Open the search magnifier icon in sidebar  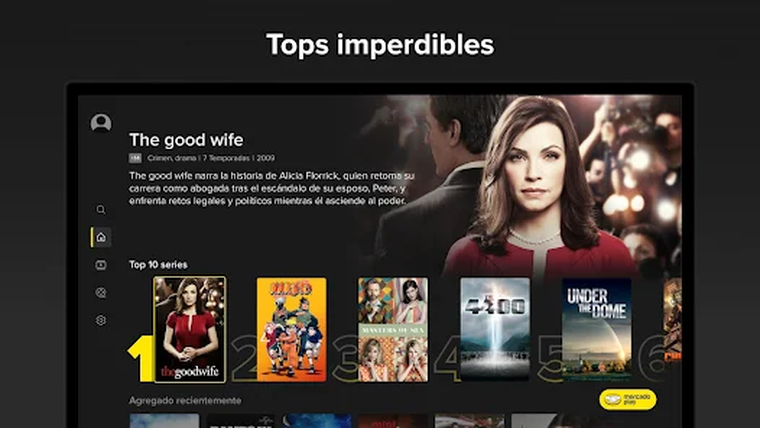(101, 209)
